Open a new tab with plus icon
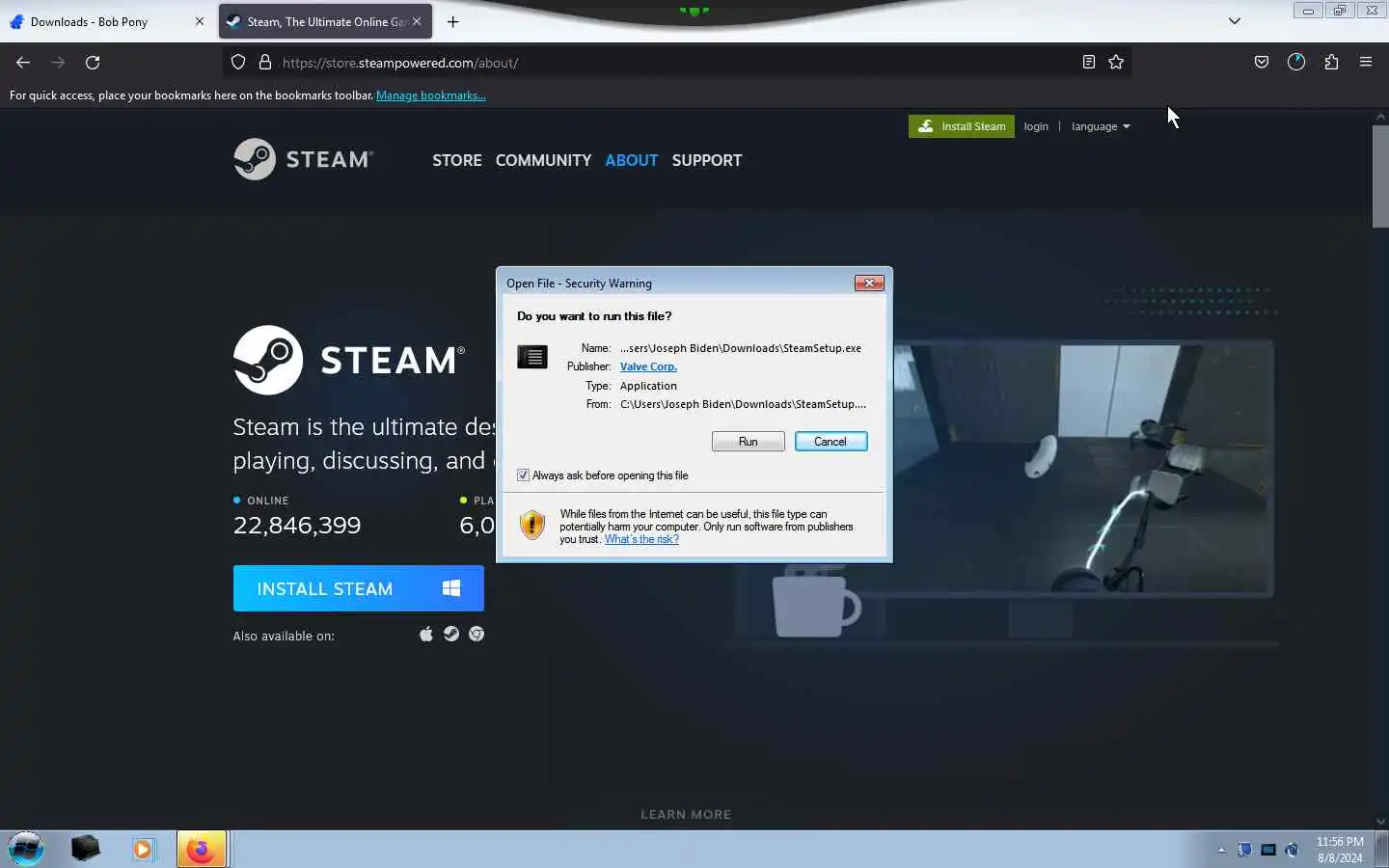The image size is (1389, 868). (x=453, y=21)
